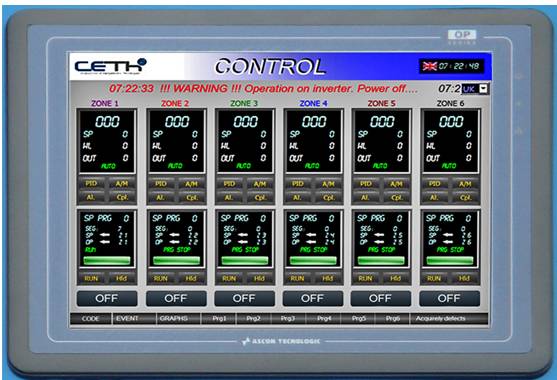Switch Zone 2 A/M auto-manual mode

pos(191,184)
